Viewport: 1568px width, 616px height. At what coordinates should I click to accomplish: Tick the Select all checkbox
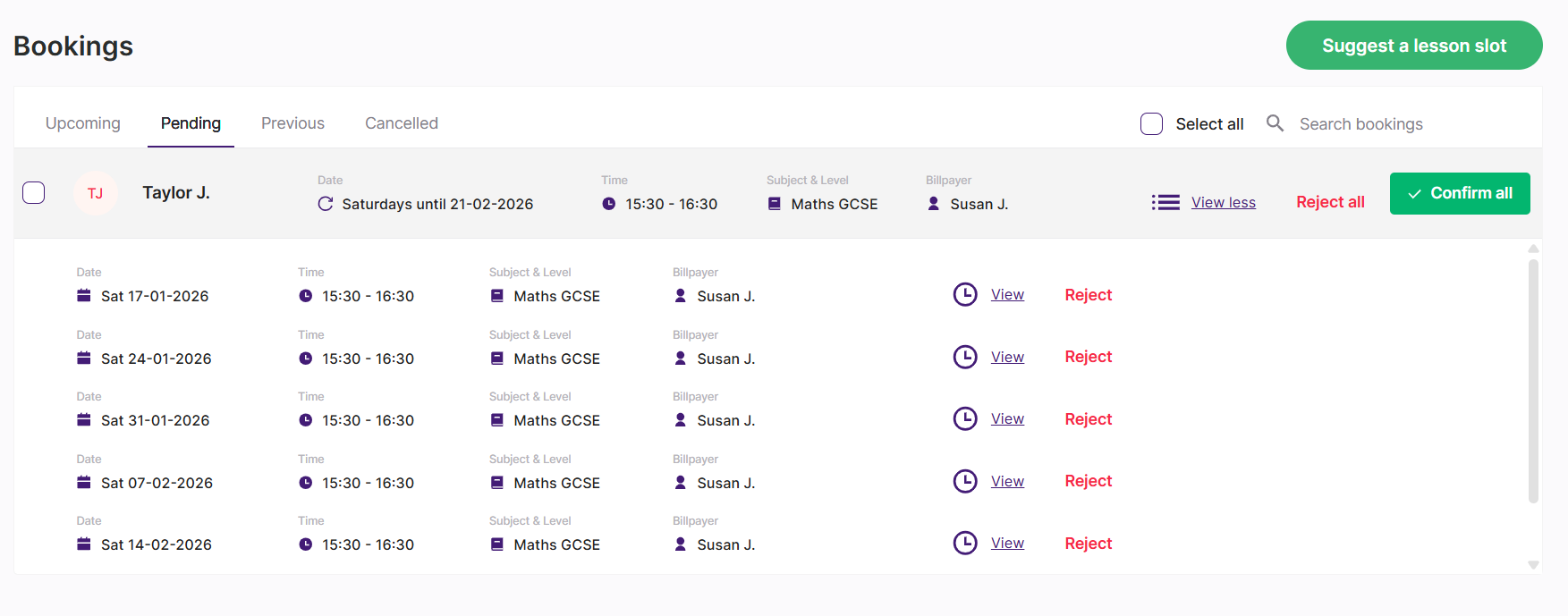tap(1151, 124)
